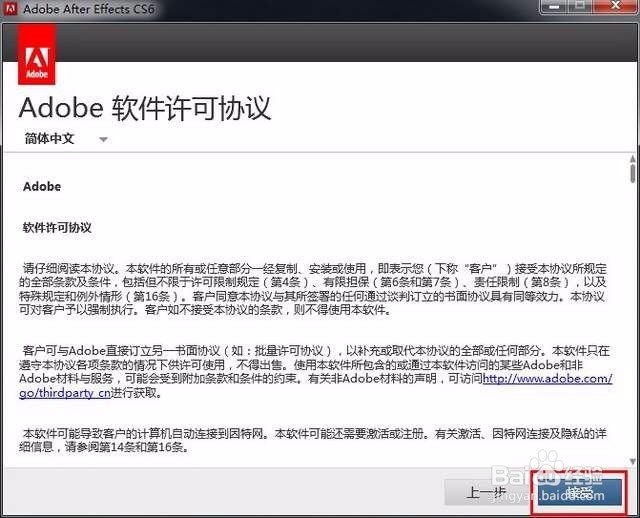Click the bold 软件许可协议 subheading
Screen dimensions: 640x518
click(x=57, y=227)
